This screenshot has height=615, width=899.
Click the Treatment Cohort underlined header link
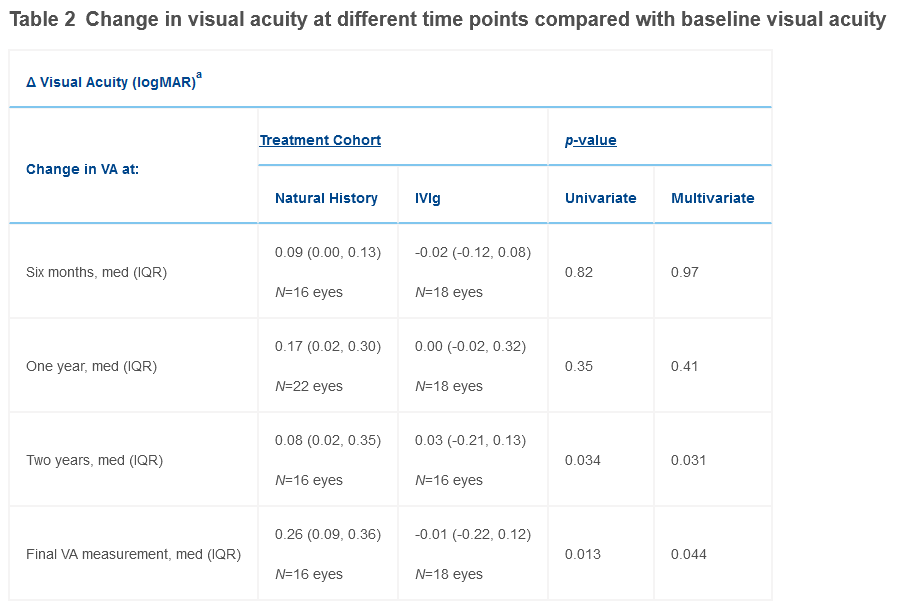click(320, 140)
